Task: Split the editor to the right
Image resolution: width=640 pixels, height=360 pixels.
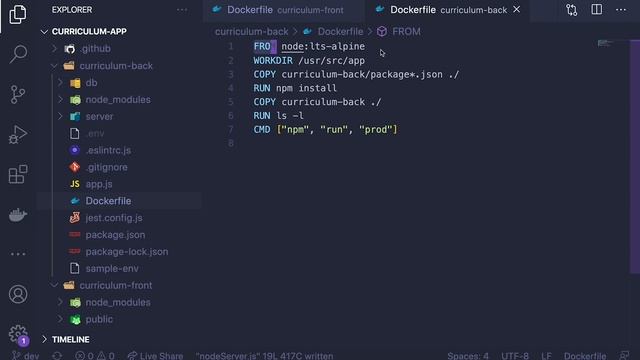Action: 596,10
